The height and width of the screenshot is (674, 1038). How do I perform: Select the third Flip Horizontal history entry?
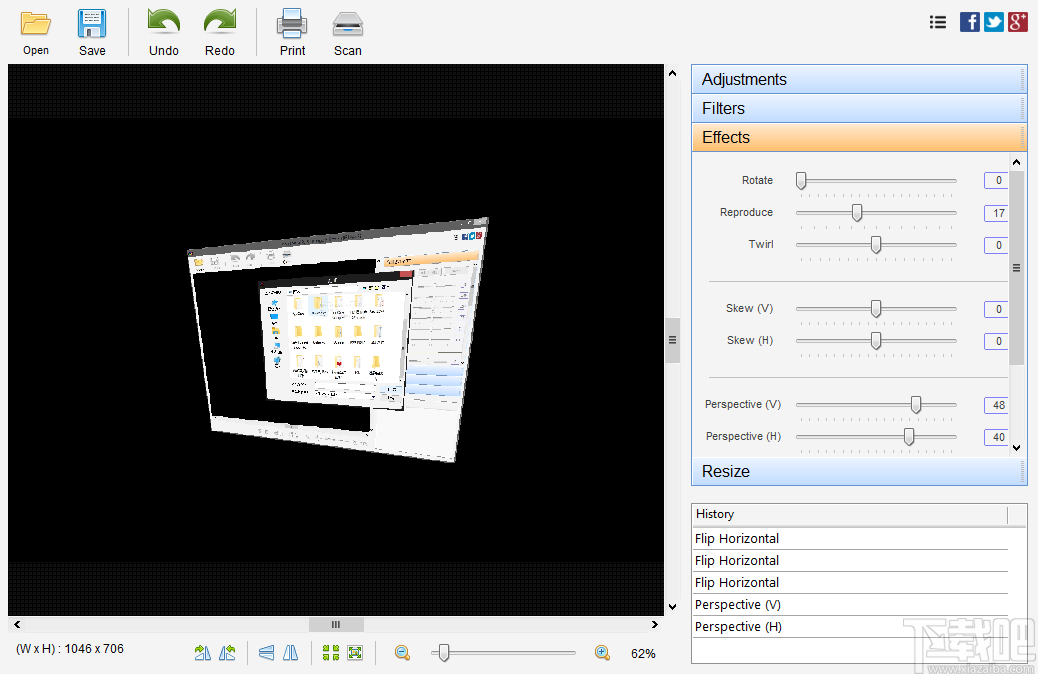click(x=850, y=583)
